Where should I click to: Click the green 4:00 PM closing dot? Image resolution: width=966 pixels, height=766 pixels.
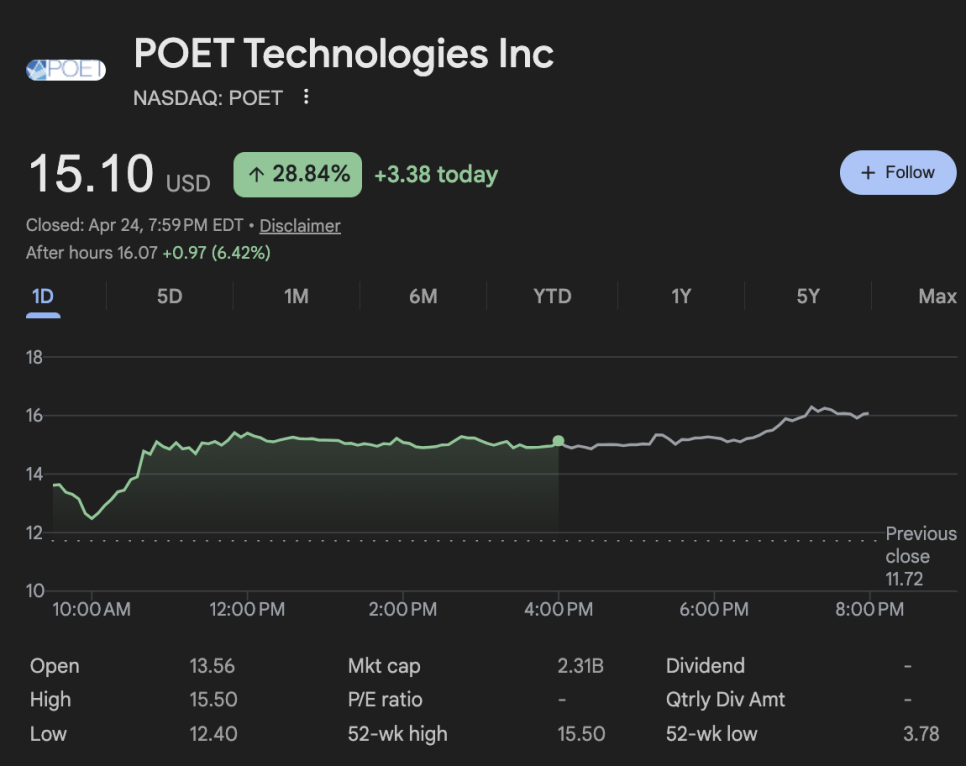(x=558, y=441)
